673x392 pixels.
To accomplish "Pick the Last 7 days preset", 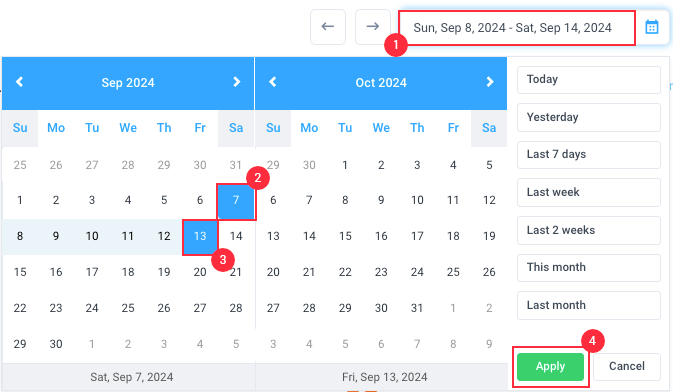I will (x=588, y=155).
